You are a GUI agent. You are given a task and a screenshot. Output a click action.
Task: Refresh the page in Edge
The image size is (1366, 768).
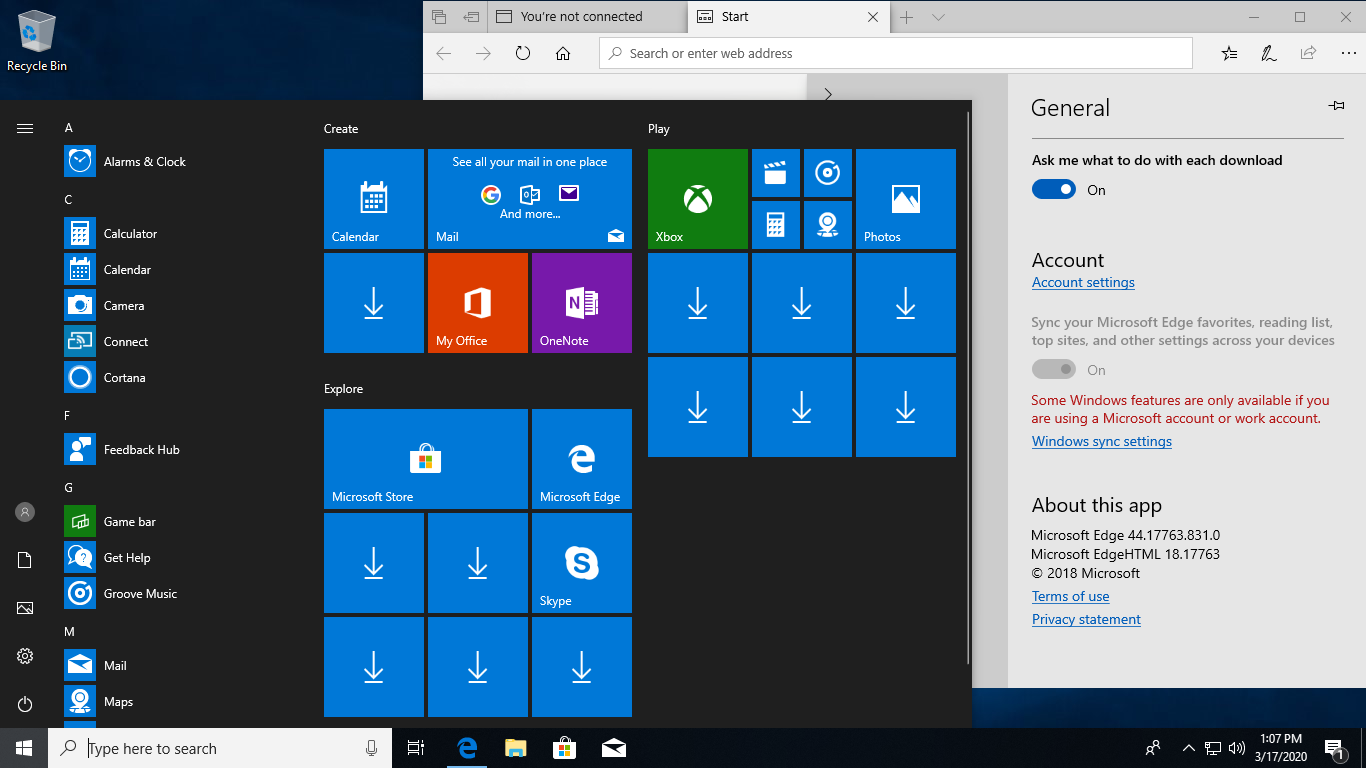[x=523, y=54]
